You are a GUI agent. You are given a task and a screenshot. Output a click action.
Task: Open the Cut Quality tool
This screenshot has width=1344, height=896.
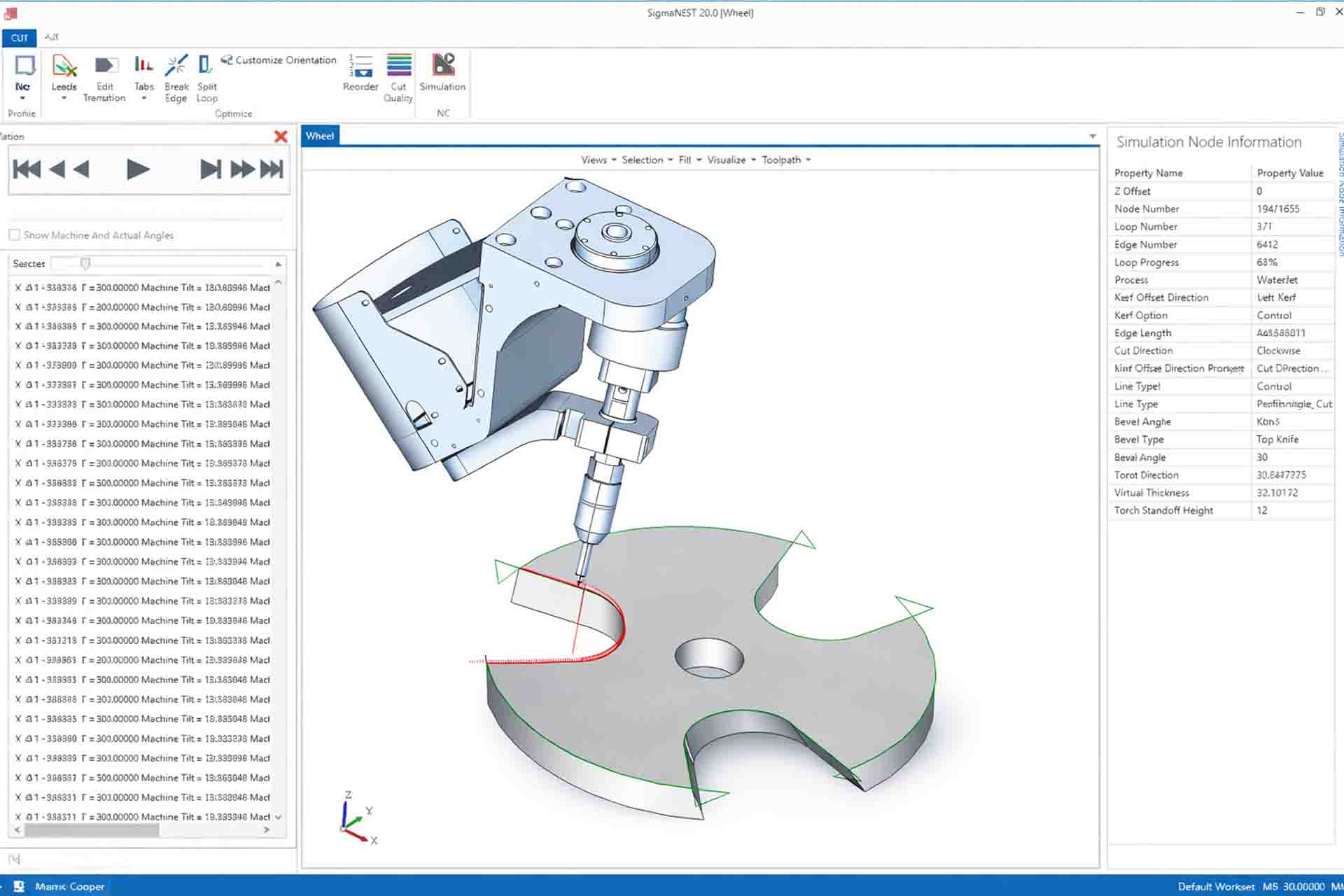pyautogui.click(x=398, y=77)
